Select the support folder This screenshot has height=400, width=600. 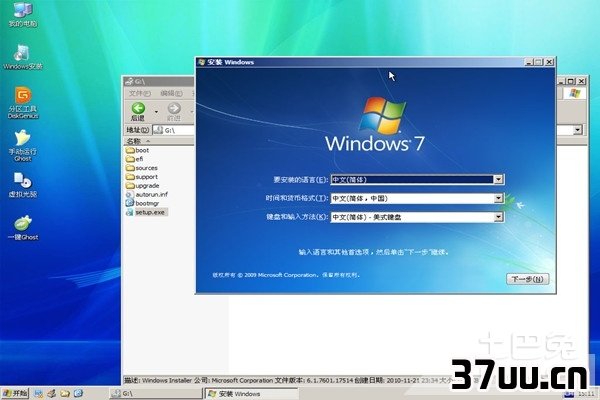142,177
